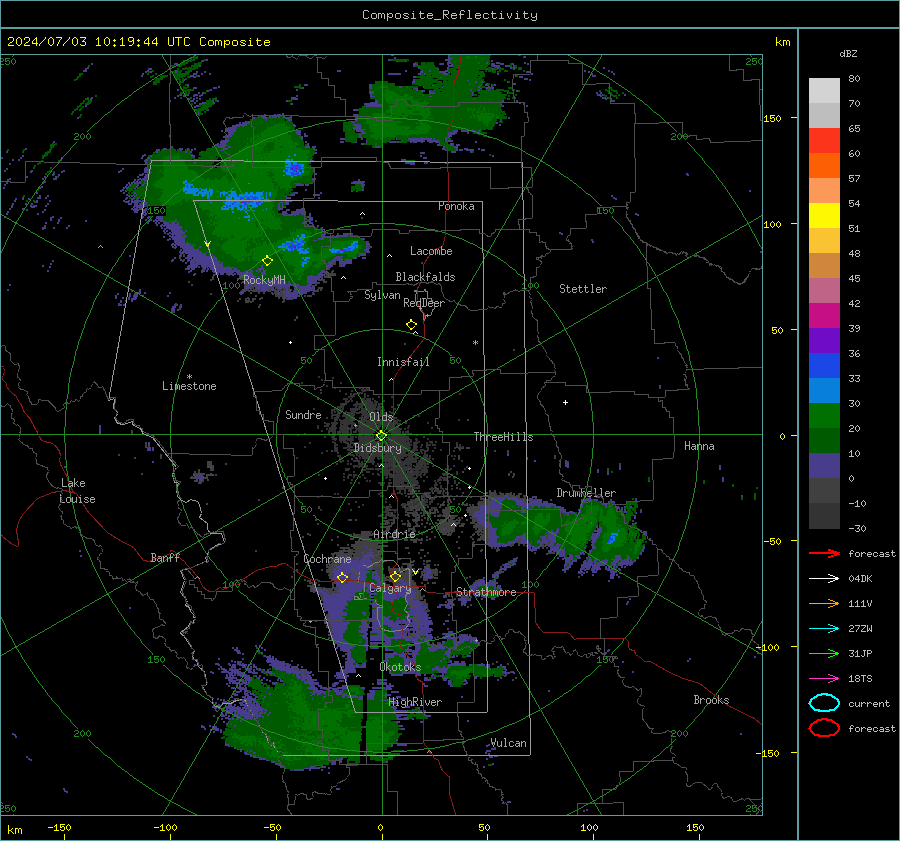Click the yellow diamond marker above RockyMH
Image resolution: width=900 pixels, height=841 pixels.
pyautogui.click(x=267, y=261)
